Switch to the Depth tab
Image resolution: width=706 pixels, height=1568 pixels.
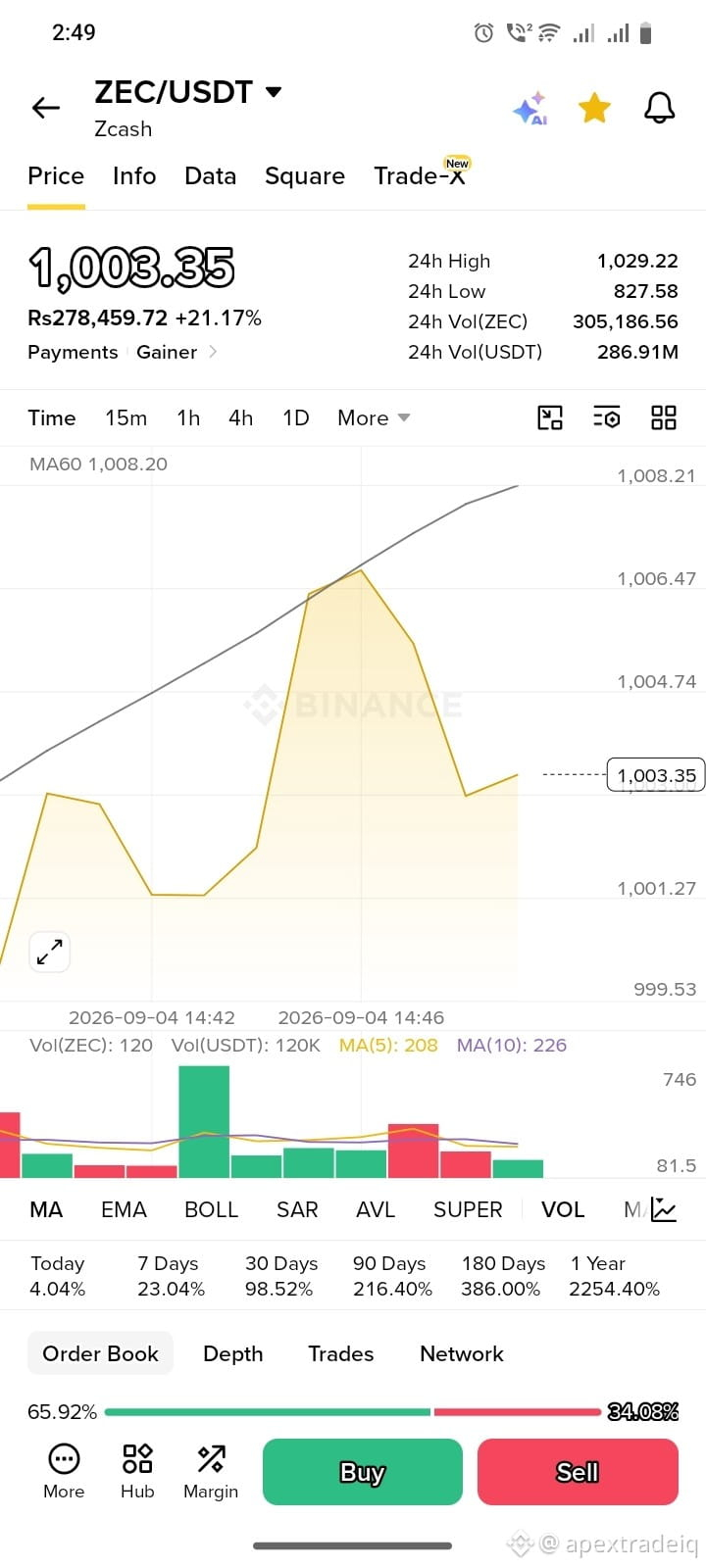pyautogui.click(x=233, y=1353)
